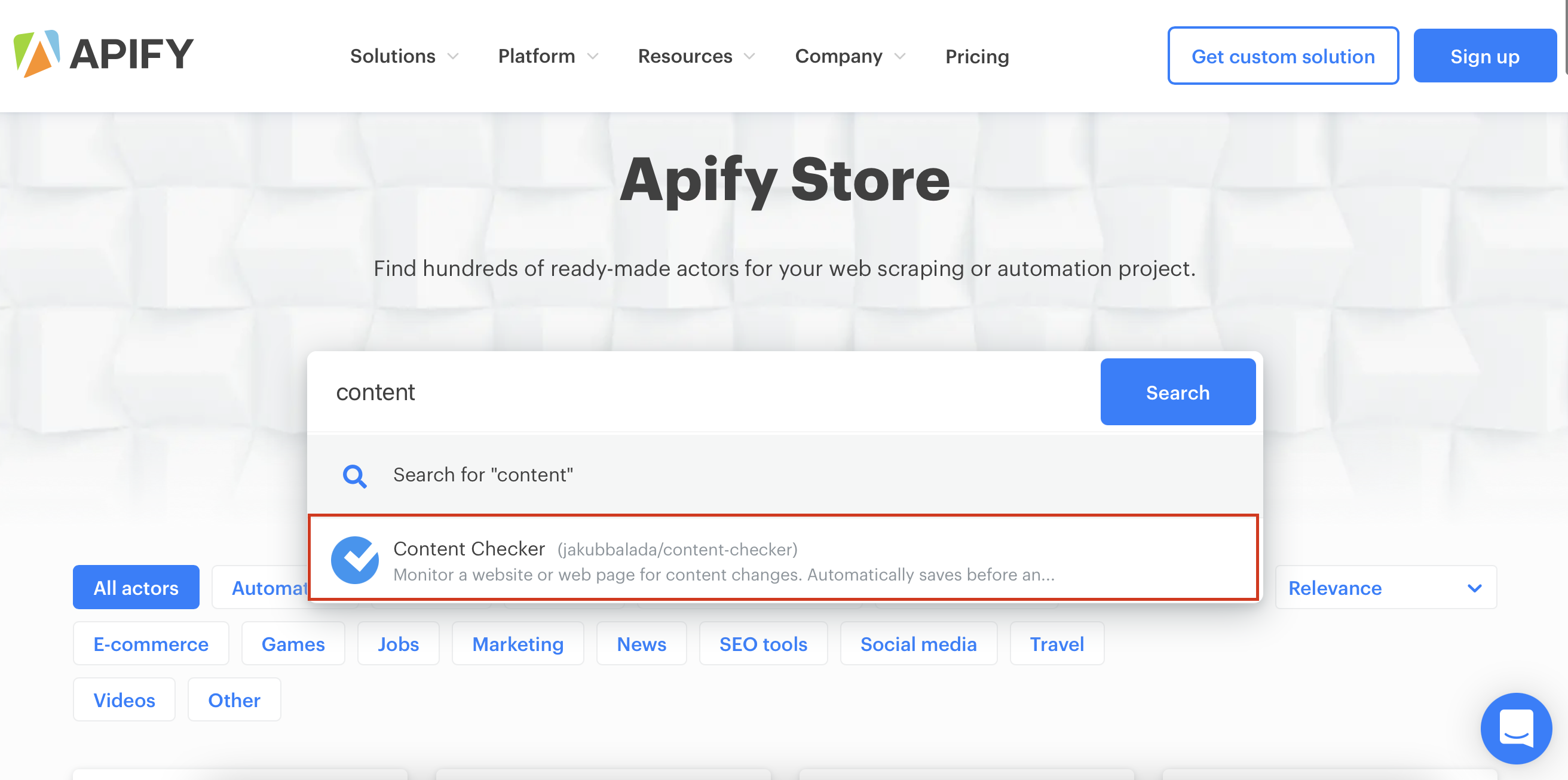Image resolution: width=1568 pixels, height=780 pixels.
Task: Select the Search for "content" suggestion
Action: pos(785,475)
